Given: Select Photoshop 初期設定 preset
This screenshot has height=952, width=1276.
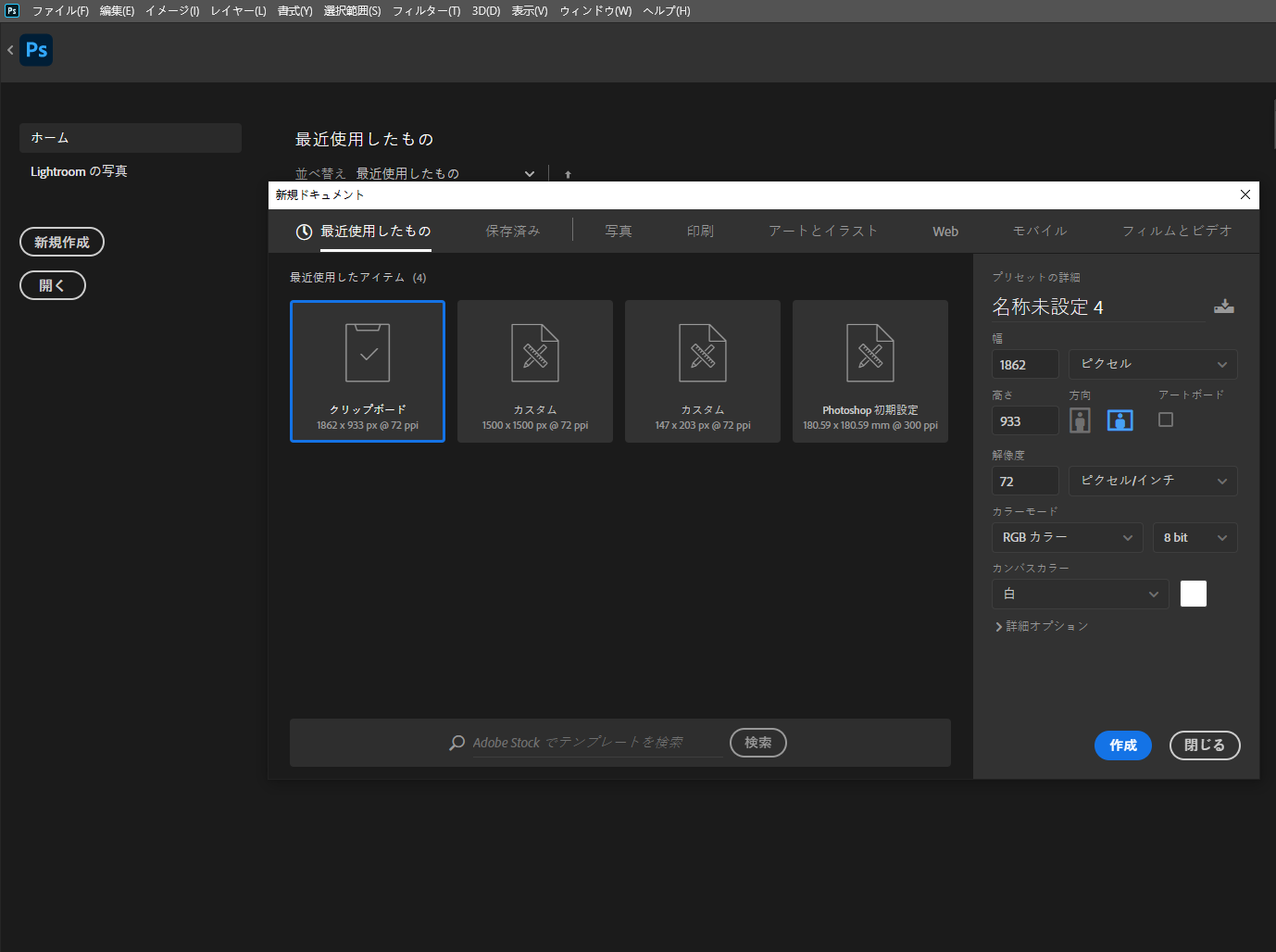Looking at the screenshot, I should tap(870, 371).
